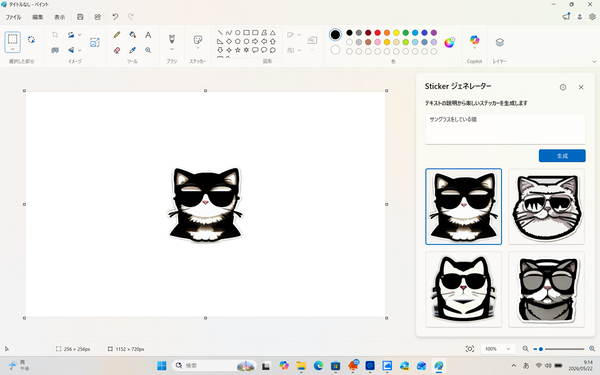Select the Eraser tool
Viewport: 600px width, 375px height.
pos(117,50)
